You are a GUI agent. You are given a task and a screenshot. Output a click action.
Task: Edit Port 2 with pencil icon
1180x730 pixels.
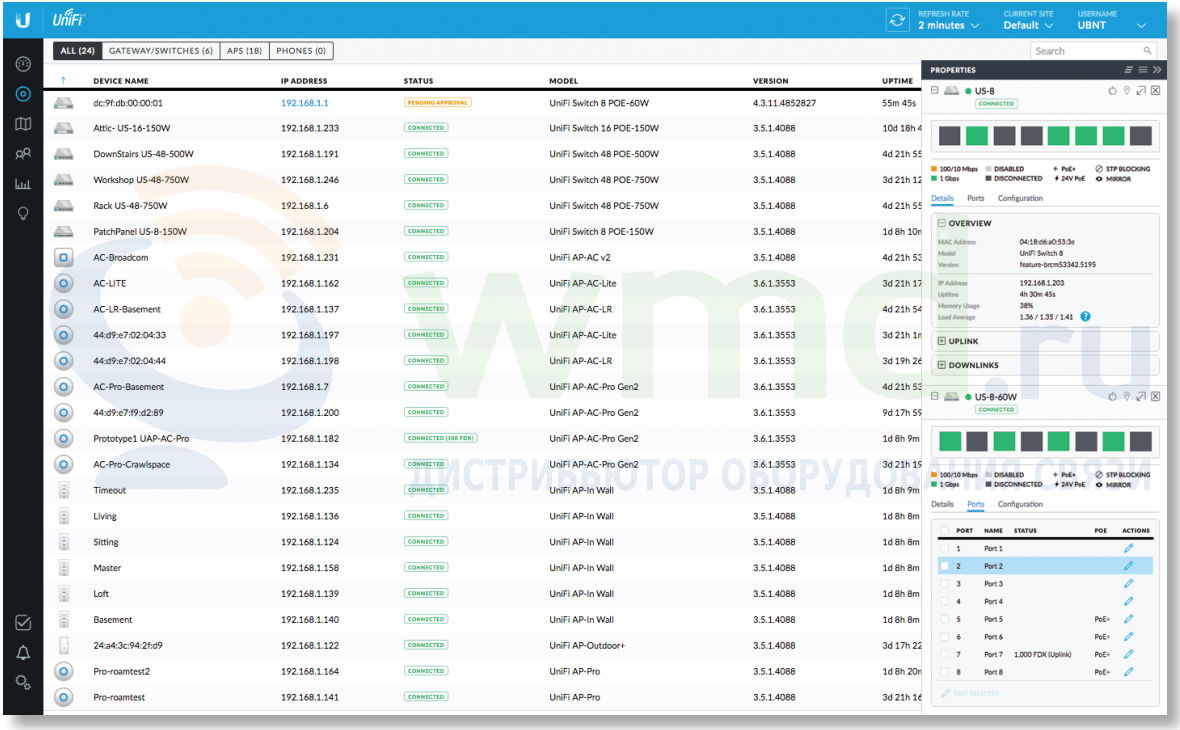[x=1128, y=566]
